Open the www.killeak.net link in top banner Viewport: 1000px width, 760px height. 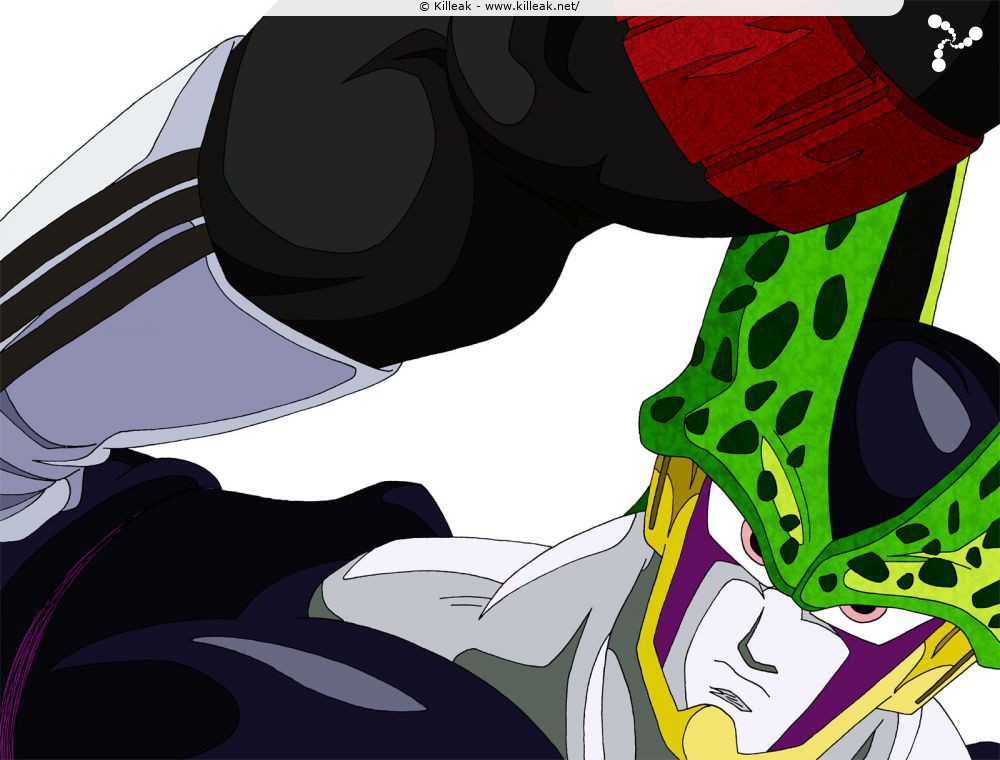point(532,6)
